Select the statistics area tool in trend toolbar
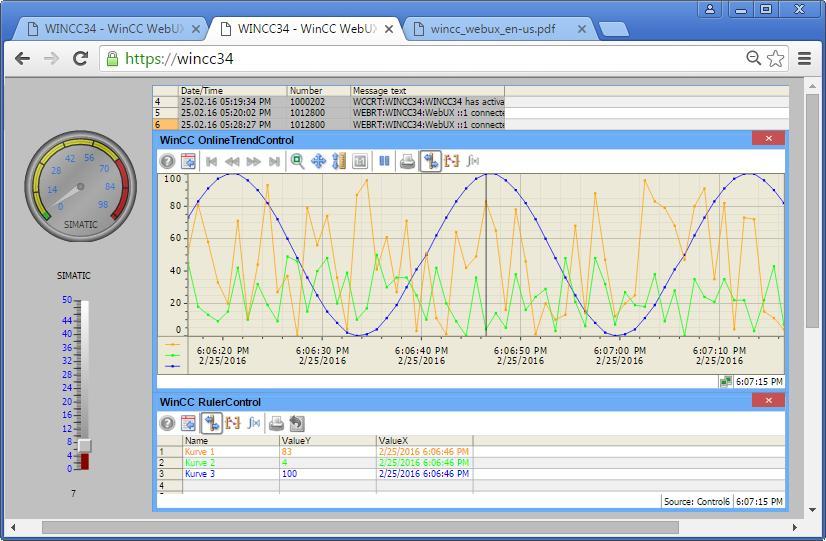This screenshot has width=826, height=541. [x=451, y=161]
